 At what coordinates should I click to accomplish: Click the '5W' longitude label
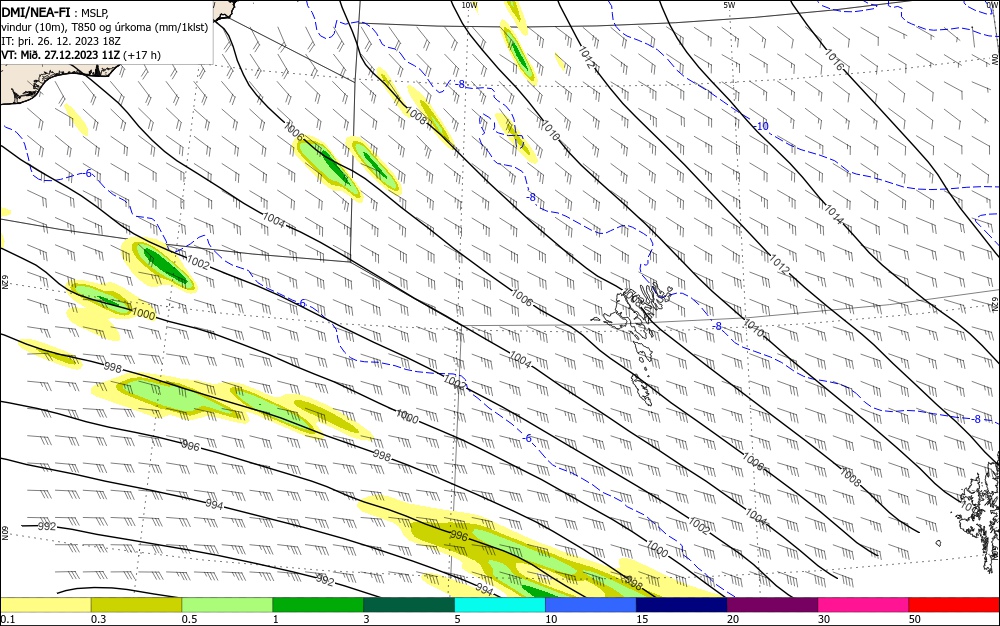[x=729, y=5]
